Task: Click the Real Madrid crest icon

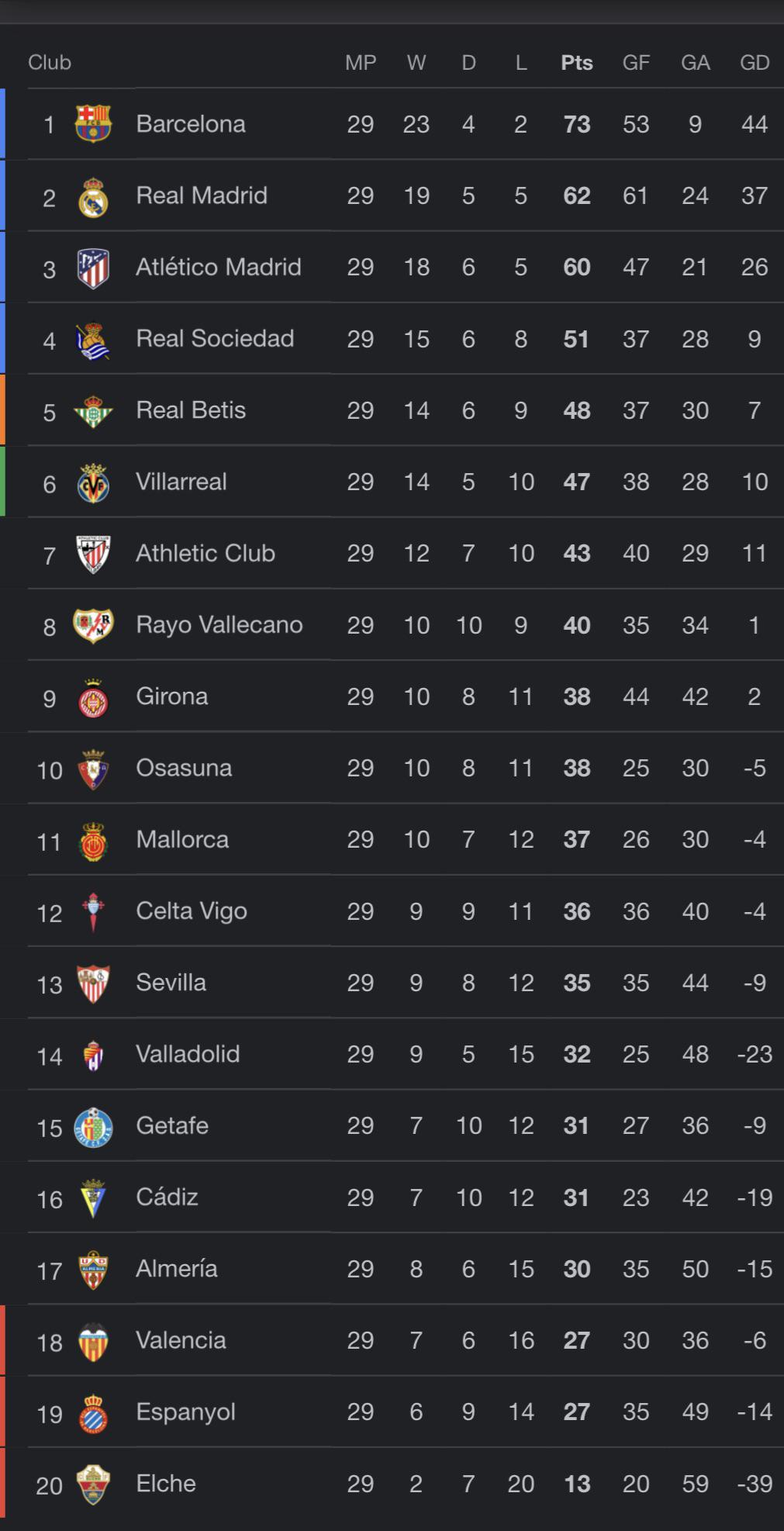Action: (93, 196)
